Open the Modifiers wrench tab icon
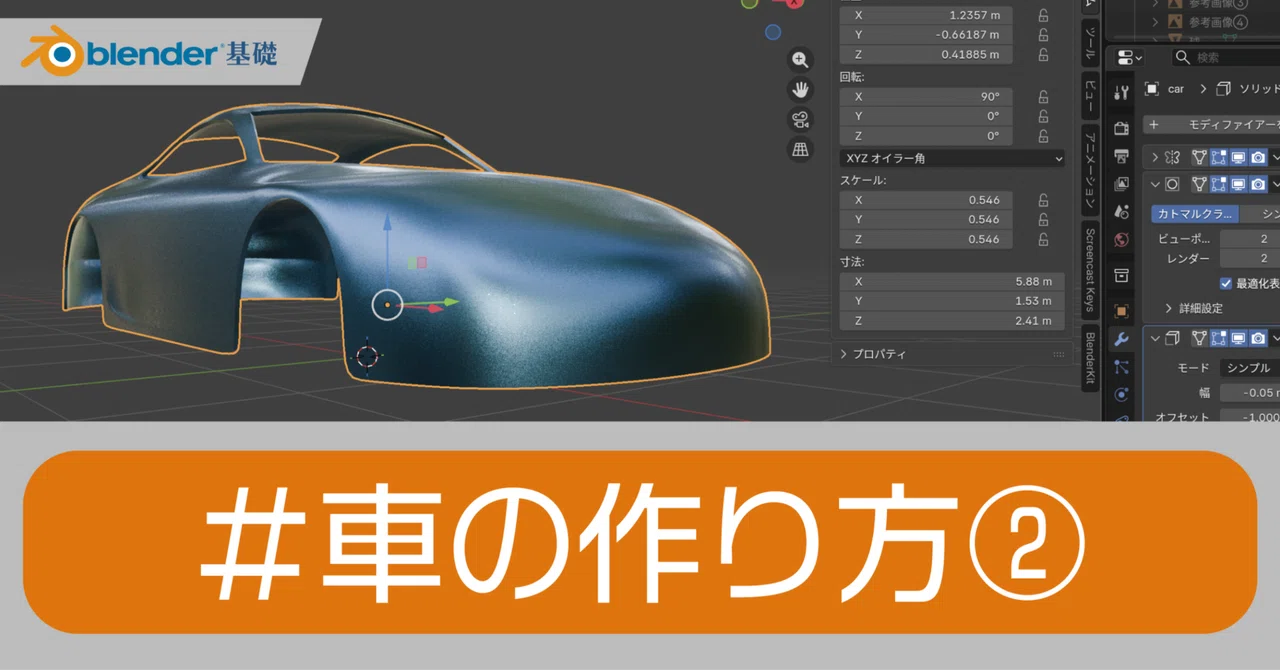The height and width of the screenshot is (670, 1280). pyautogui.click(x=1121, y=339)
